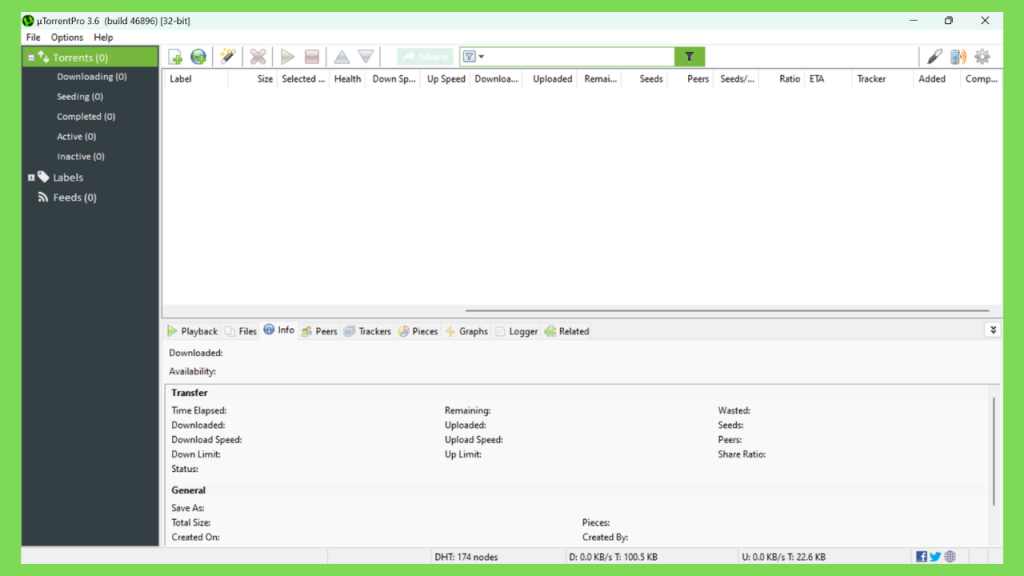Screen dimensions: 1024x576
Task: Click the Transfer section heading
Action: pos(189,392)
